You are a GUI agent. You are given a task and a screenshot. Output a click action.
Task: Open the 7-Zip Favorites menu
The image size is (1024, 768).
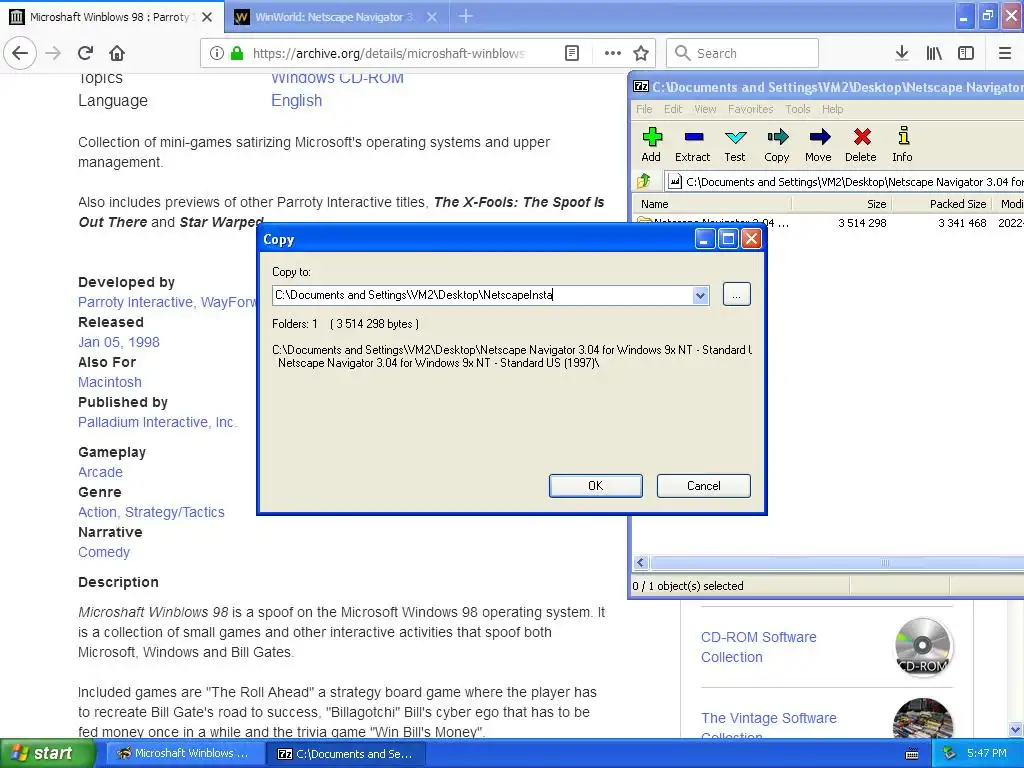point(750,109)
